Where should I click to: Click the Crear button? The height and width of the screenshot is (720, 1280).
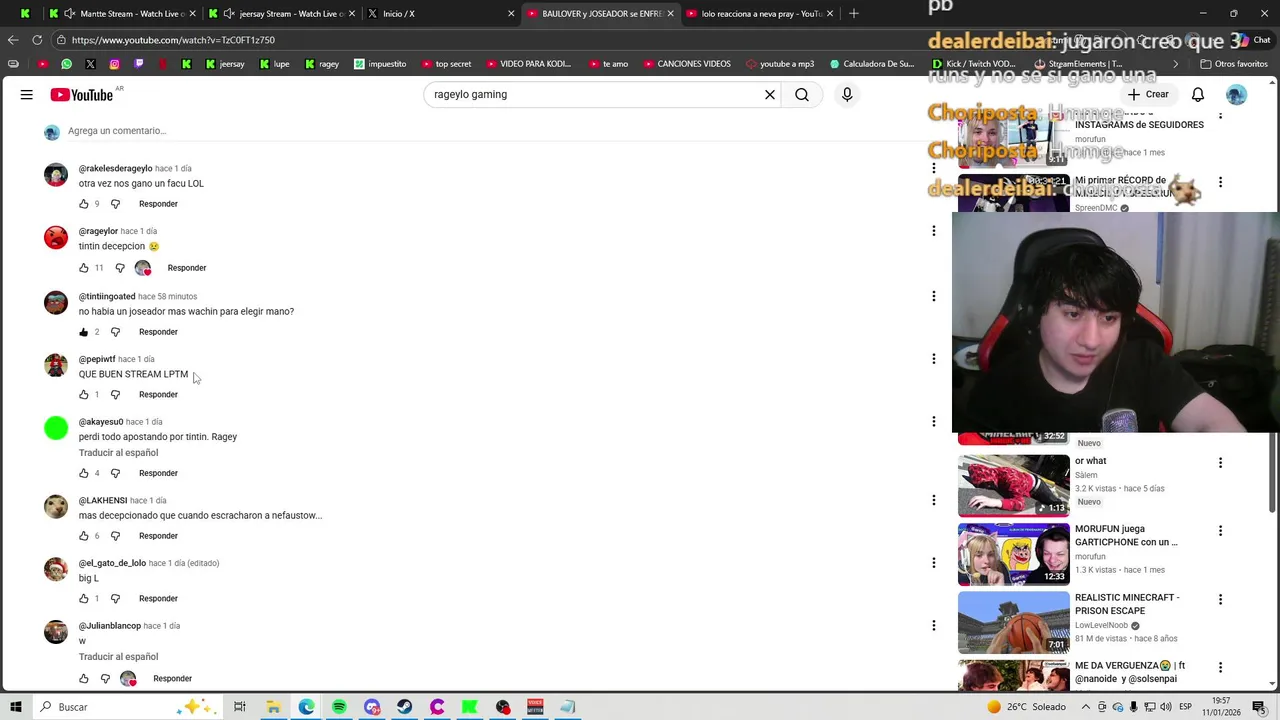1148,94
